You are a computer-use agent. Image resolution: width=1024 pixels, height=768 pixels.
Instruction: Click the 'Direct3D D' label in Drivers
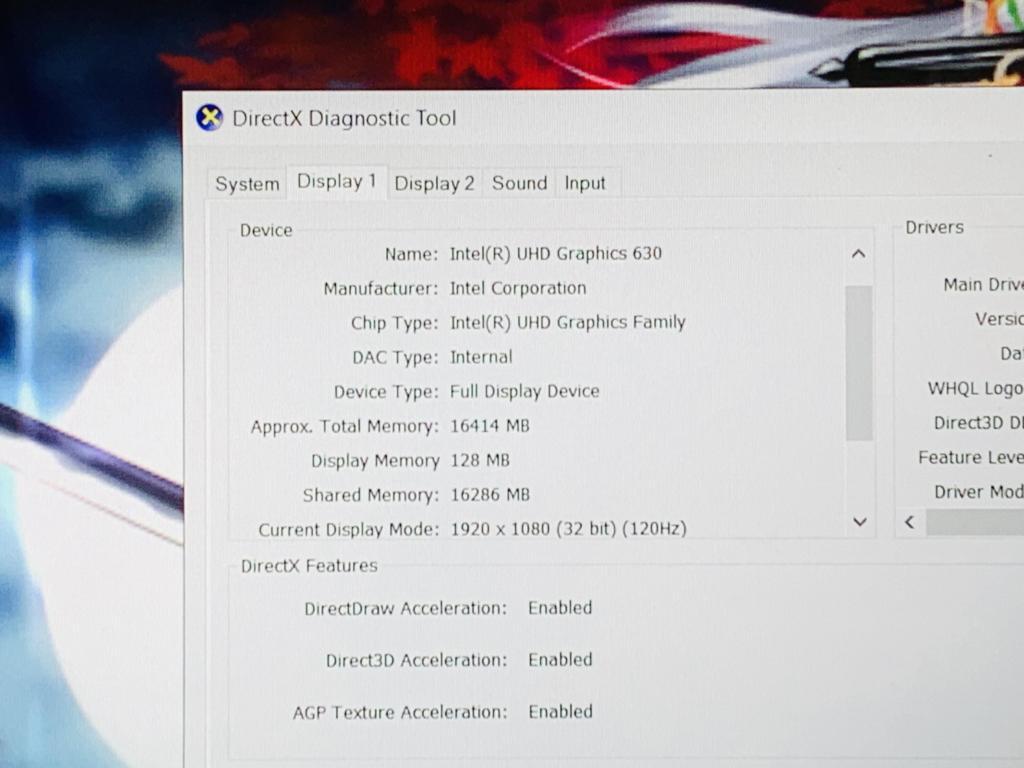tap(979, 423)
